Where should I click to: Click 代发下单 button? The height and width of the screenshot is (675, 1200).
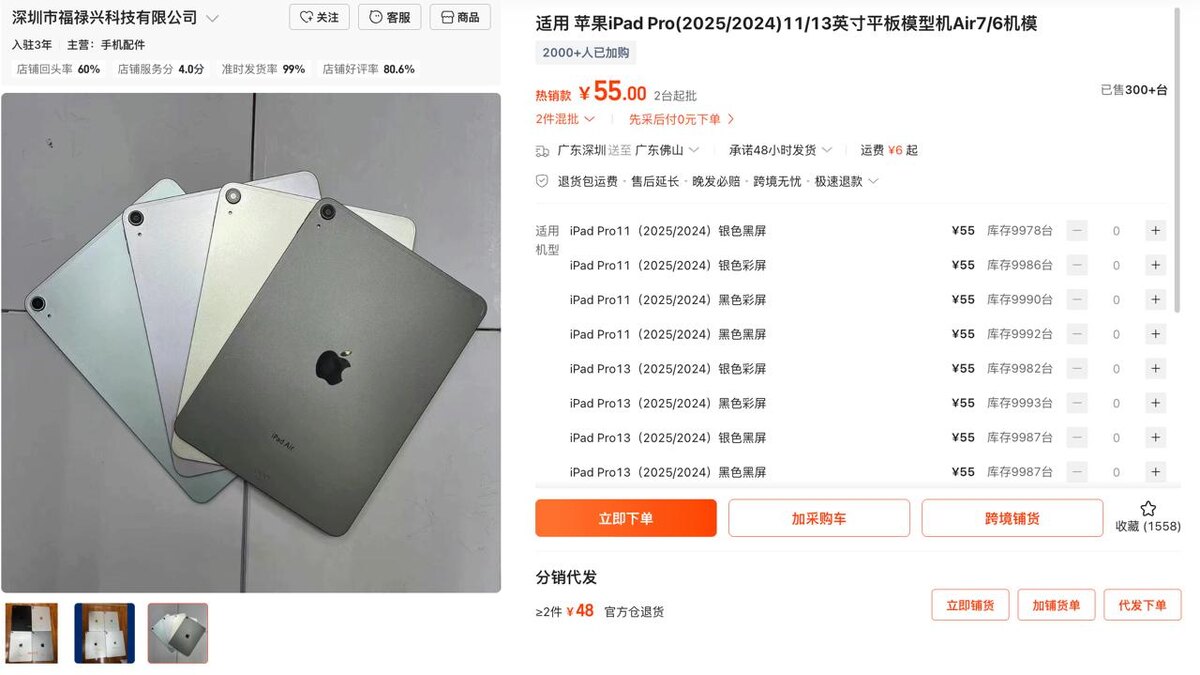click(x=1143, y=605)
